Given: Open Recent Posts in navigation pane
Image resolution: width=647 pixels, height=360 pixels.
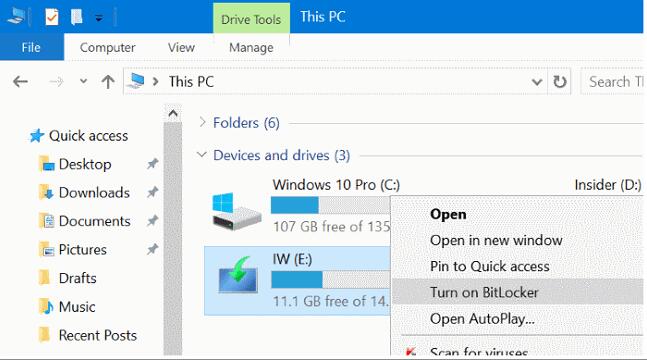Looking at the screenshot, I should click(97, 335).
